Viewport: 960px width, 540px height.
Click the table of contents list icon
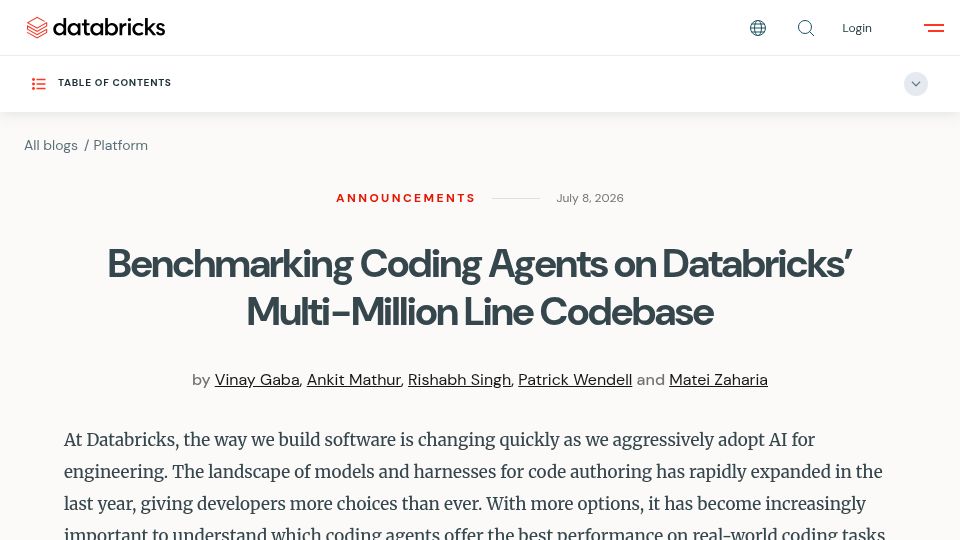click(x=39, y=84)
